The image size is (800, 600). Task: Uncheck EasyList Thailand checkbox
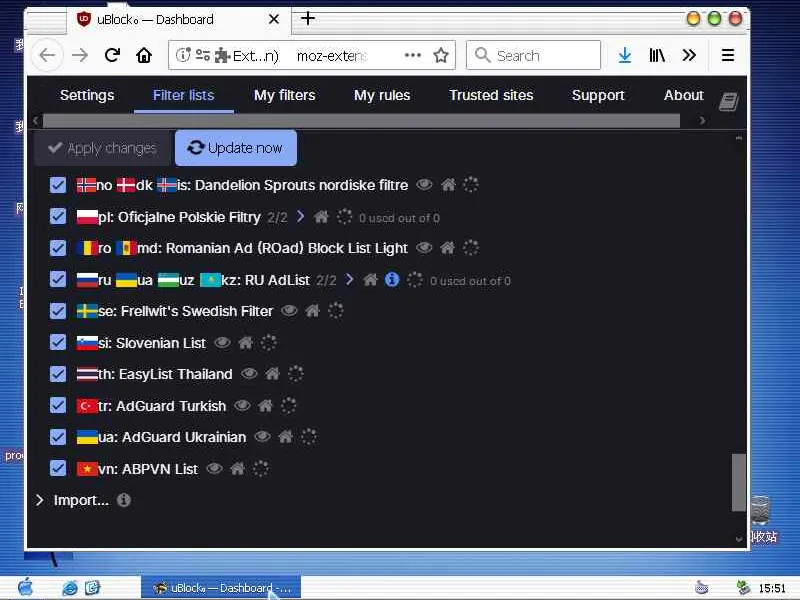(58, 374)
